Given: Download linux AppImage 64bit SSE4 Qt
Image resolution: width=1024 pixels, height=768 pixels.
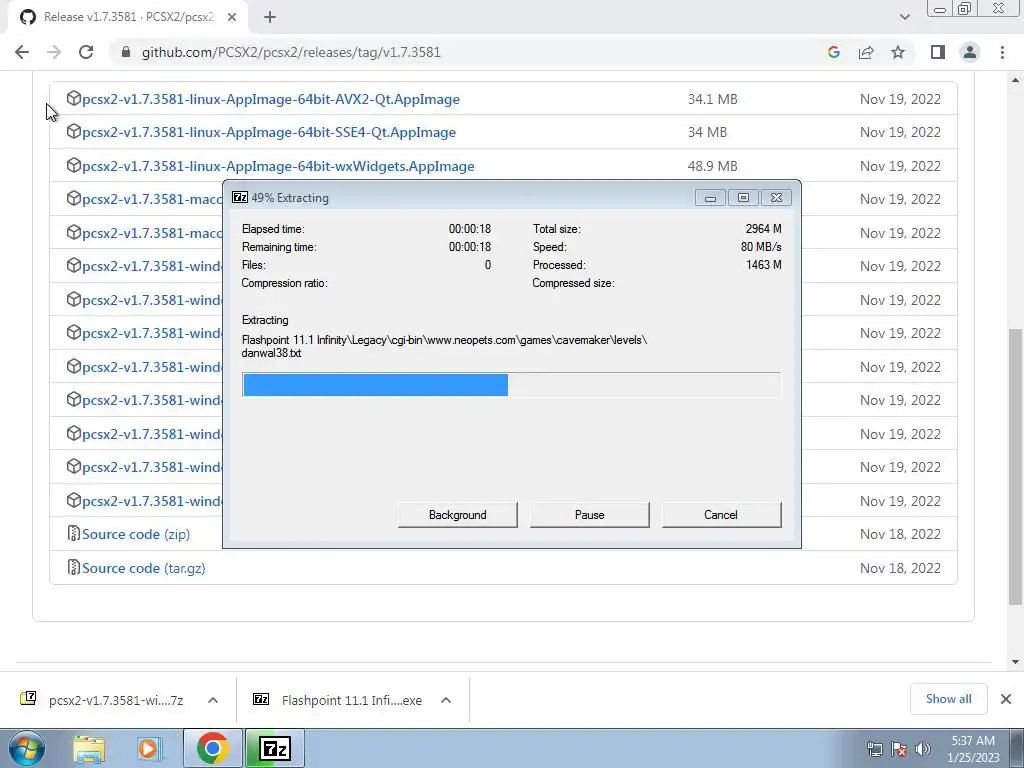Looking at the screenshot, I should point(269,133).
